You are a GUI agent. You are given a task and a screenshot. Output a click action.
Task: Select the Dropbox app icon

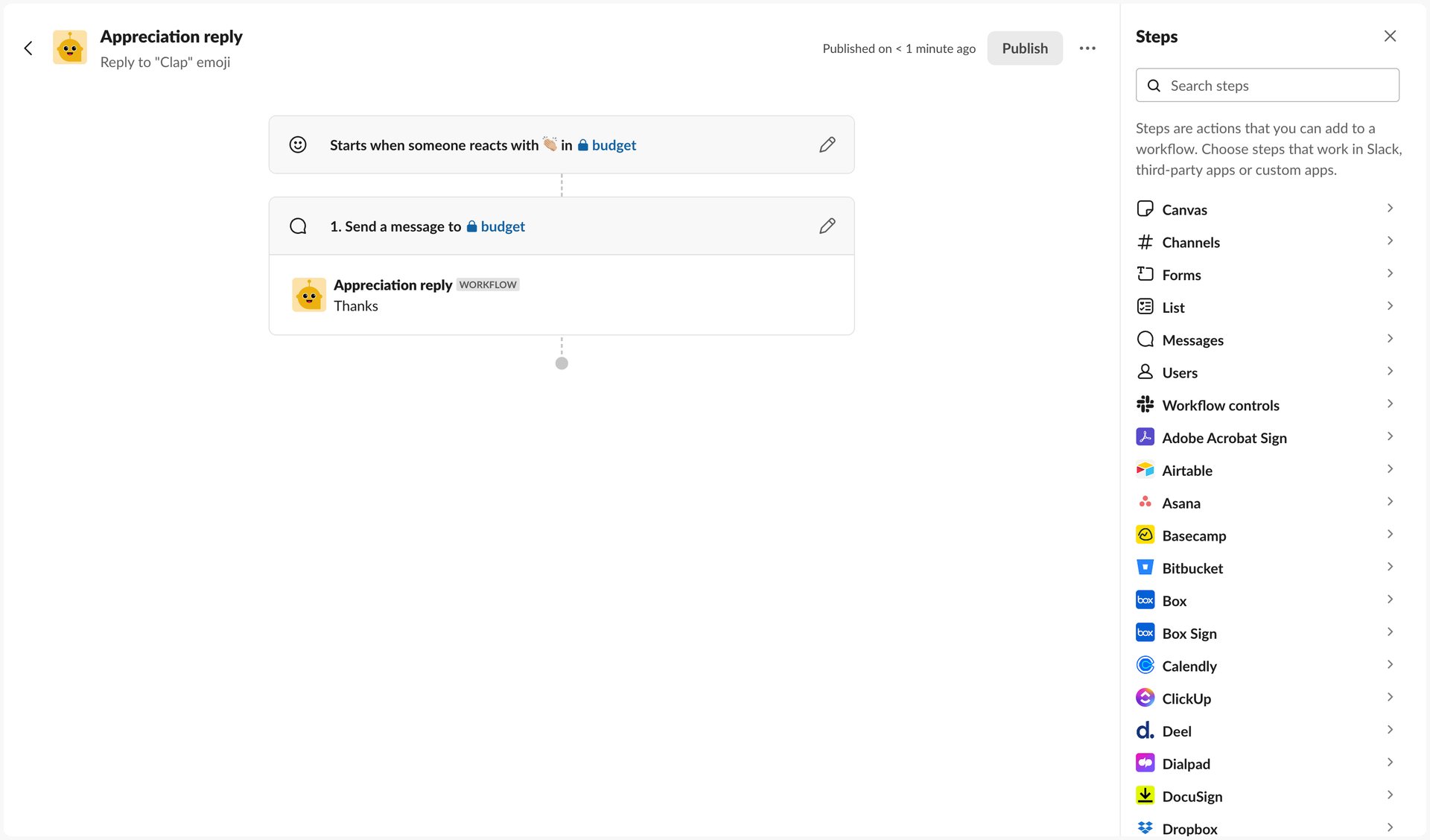1145,828
